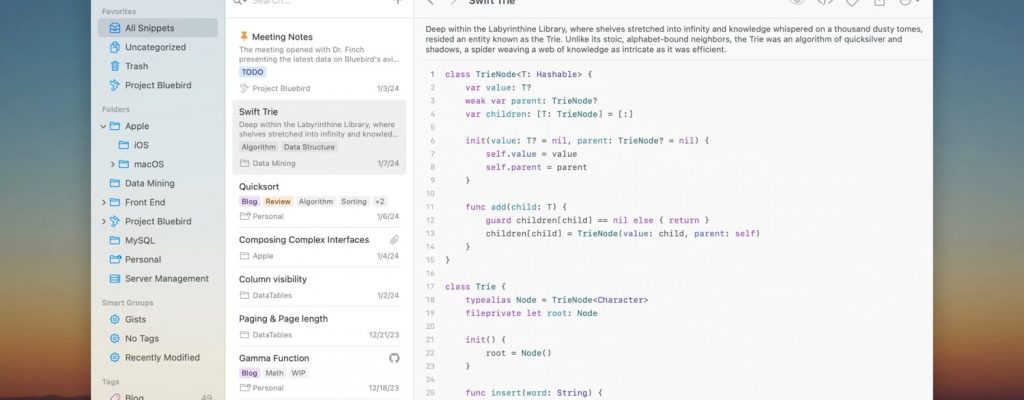Click paperclip icon on Composing Complex Interfaces

394,240
